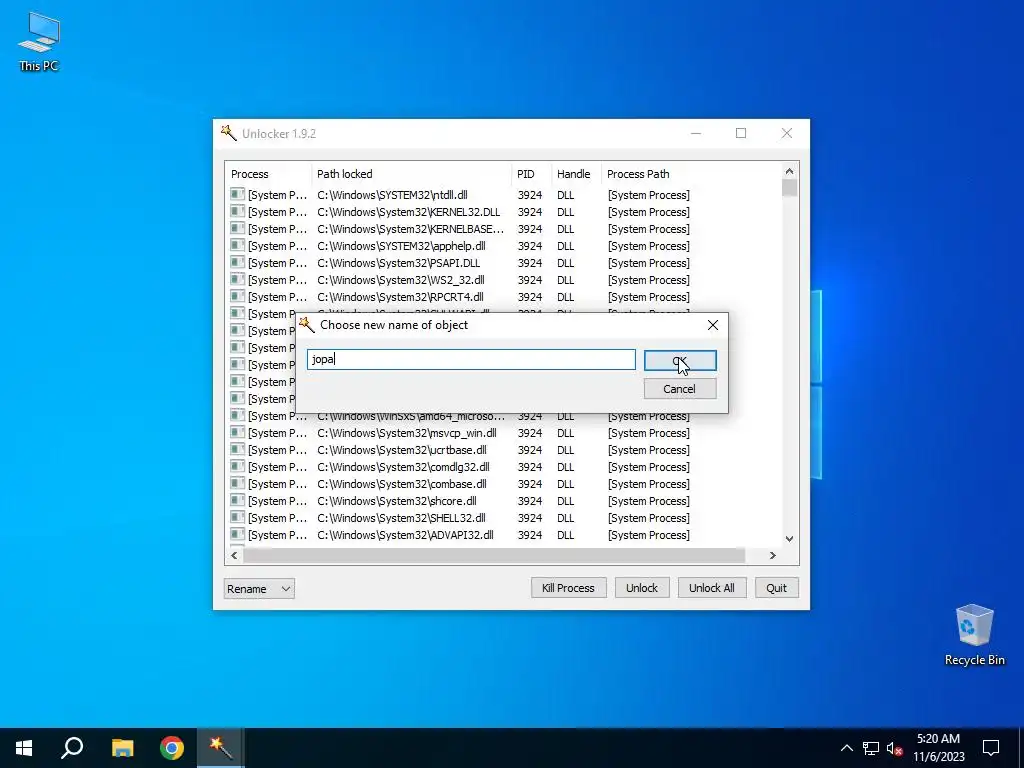This screenshot has height=768, width=1024.
Task: Click the Handle column header
Action: pos(576,174)
